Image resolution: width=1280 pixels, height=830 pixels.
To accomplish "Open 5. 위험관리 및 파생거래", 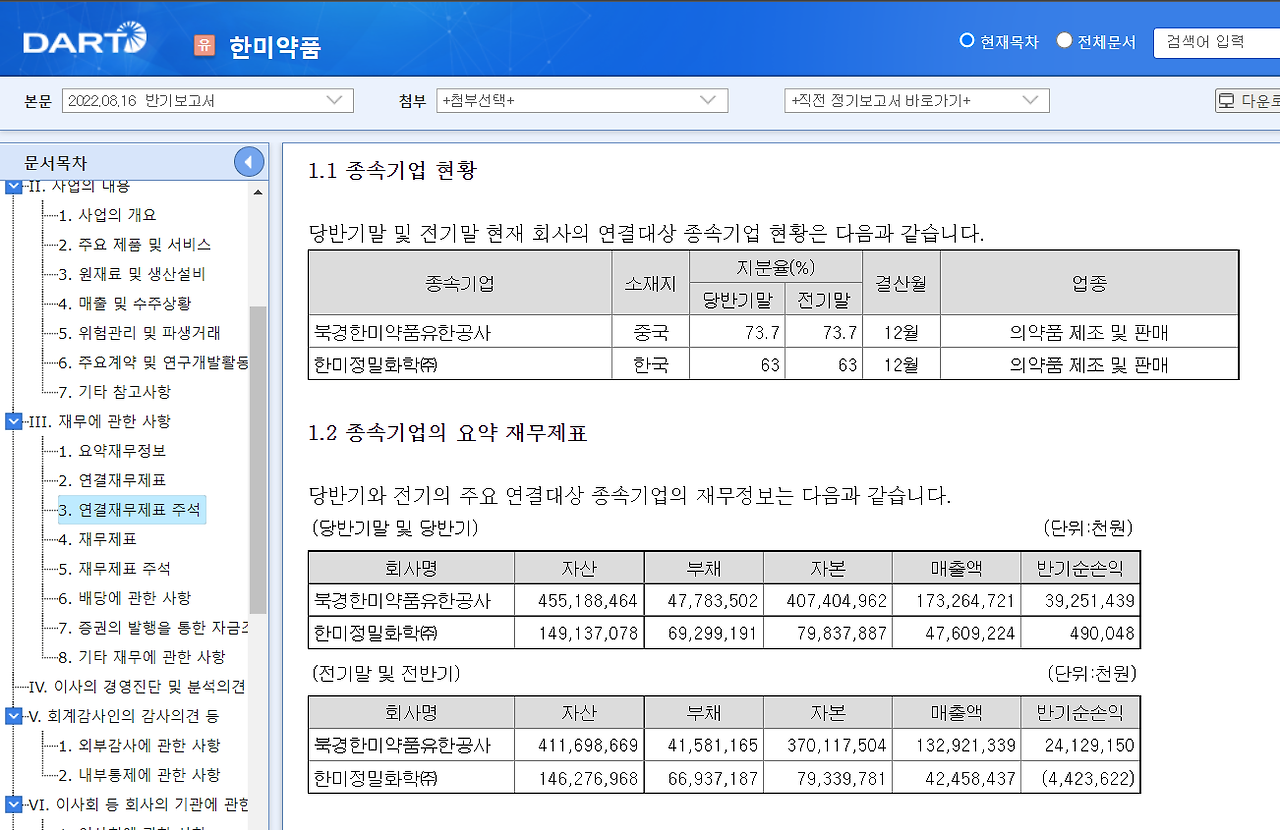I will [x=139, y=333].
